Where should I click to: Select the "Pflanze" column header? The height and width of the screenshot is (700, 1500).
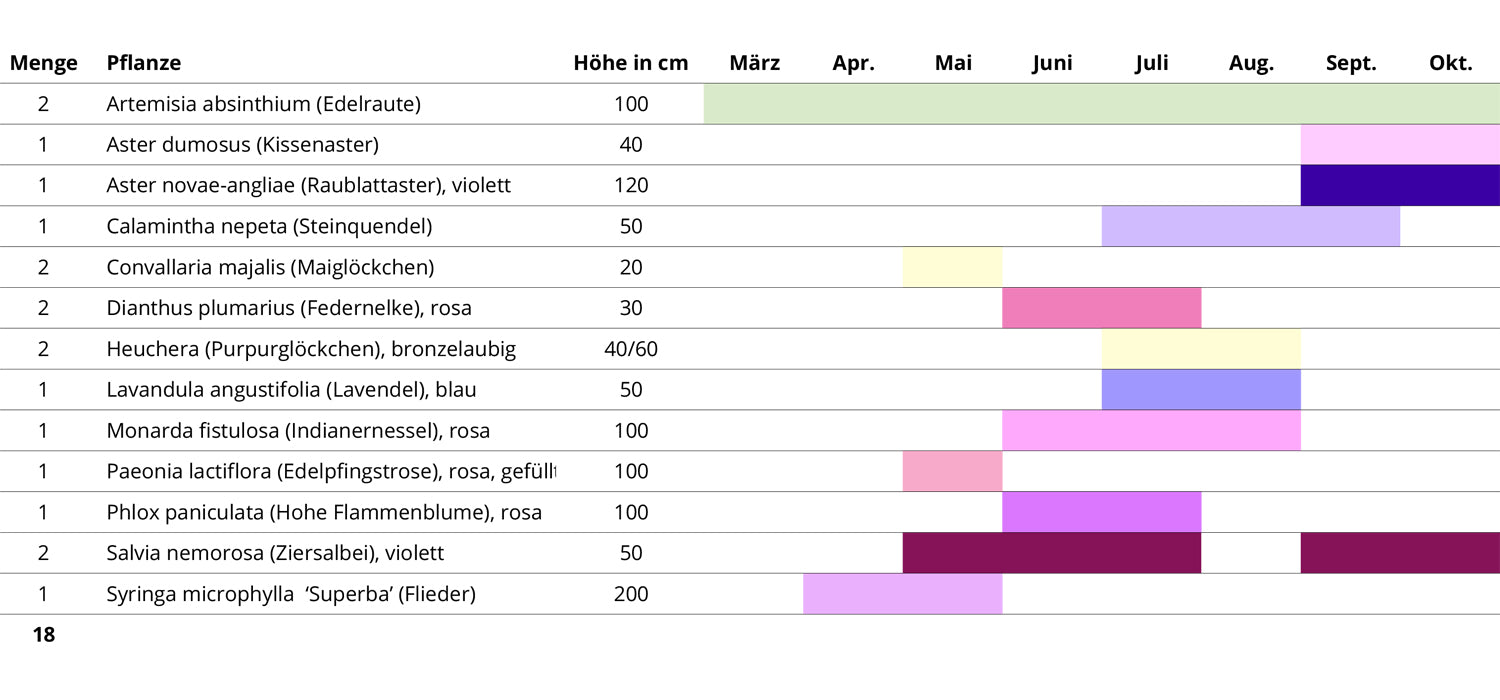click(x=144, y=63)
